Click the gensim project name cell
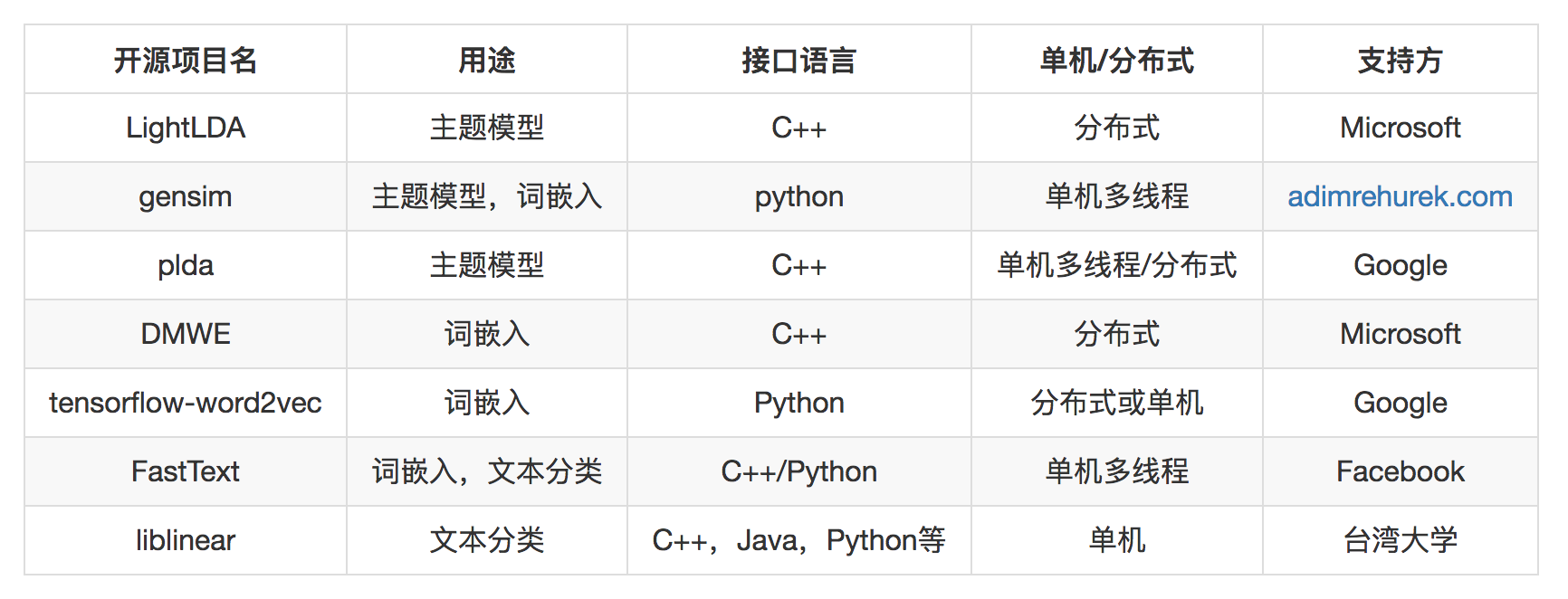Screen dimensions: 1568x599 click(186, 196)
